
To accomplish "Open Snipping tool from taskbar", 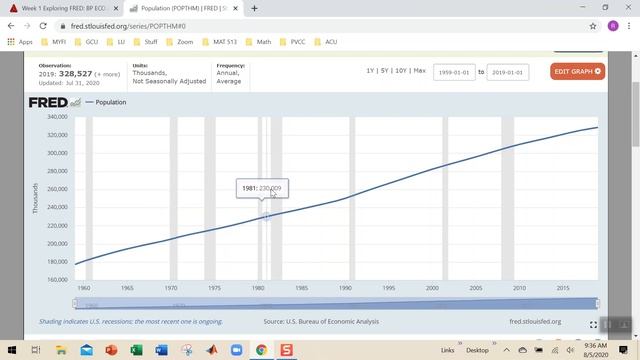I will (187, 350).
